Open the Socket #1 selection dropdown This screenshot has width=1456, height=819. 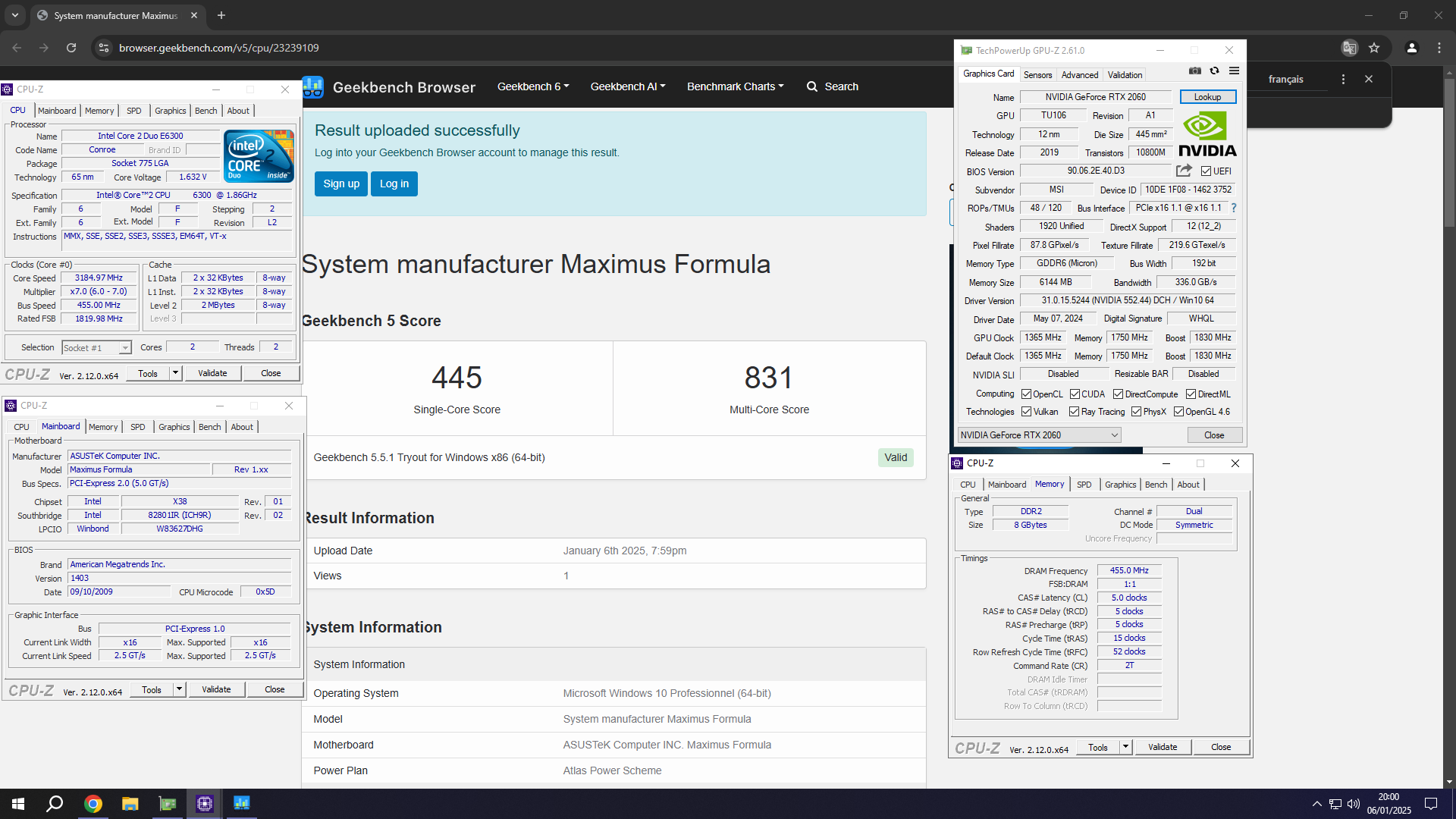(96, 348)
